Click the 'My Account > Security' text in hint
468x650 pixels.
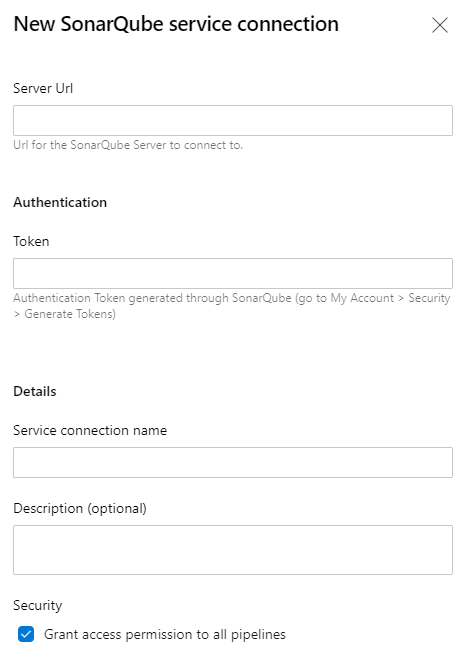click(x=390, y=298)
